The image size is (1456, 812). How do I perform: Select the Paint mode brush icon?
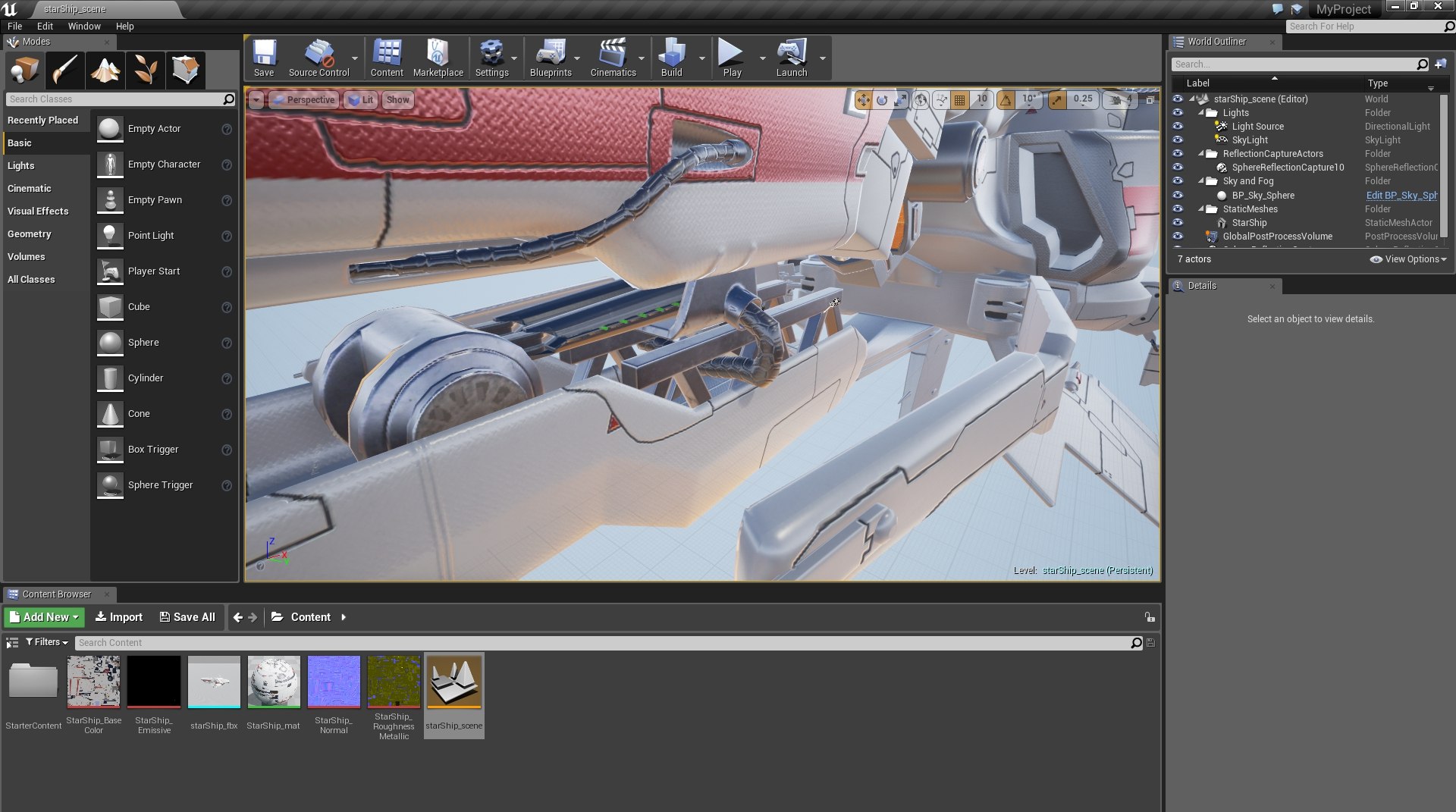[x=64, y=71]
